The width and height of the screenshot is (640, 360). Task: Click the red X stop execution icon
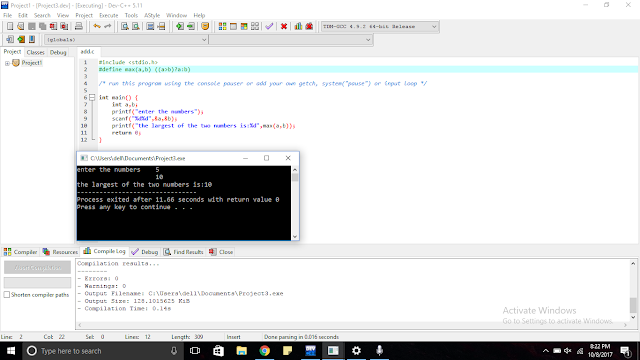[284, 27]
